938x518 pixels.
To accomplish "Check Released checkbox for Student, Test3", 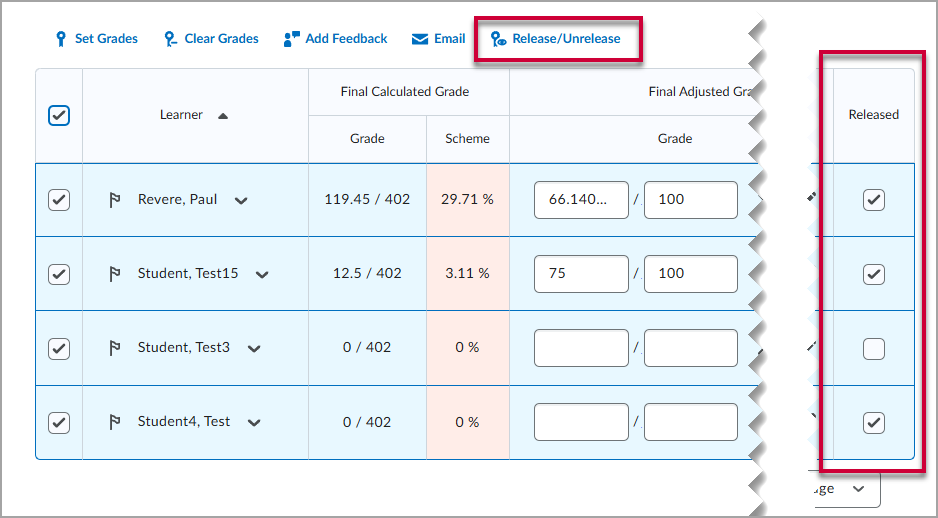I will coord(873,348).
